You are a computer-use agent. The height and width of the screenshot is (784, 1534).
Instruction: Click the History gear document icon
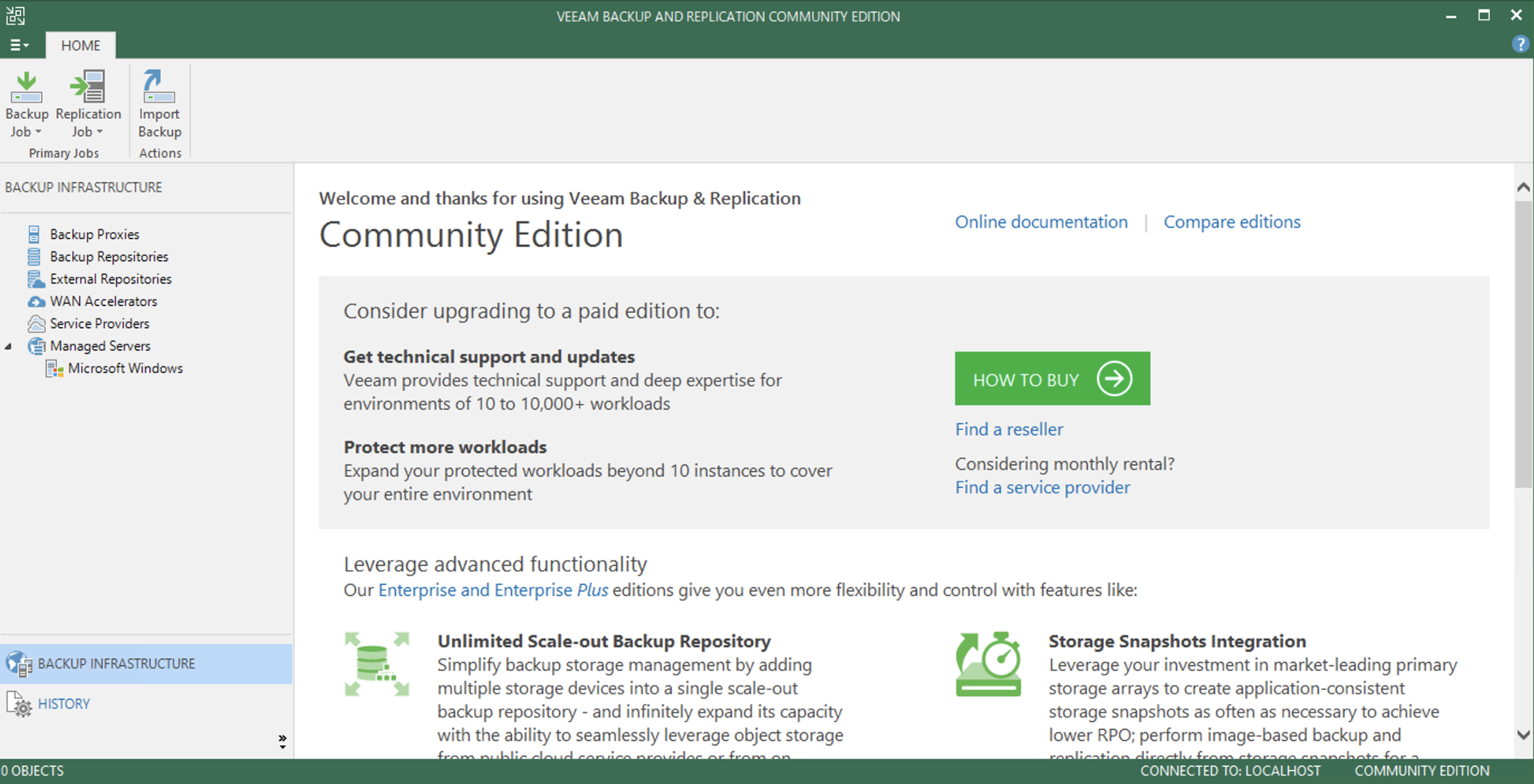(19, 704)
